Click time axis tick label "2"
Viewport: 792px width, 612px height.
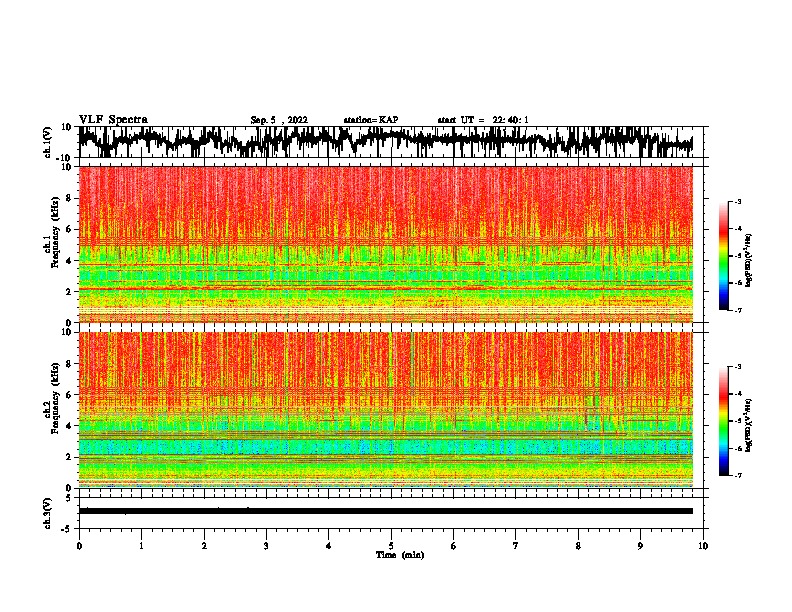[x=204, y=546]
